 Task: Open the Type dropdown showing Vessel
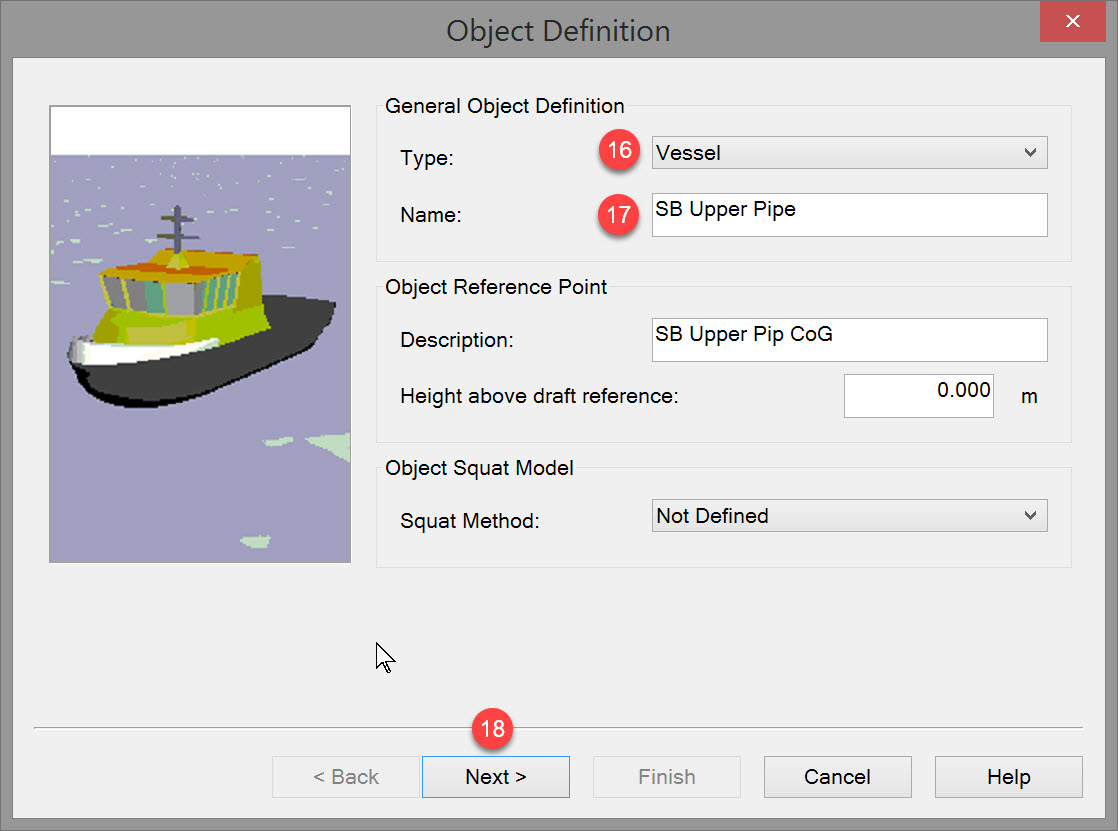pyautogui.click(x=849, y=153)
